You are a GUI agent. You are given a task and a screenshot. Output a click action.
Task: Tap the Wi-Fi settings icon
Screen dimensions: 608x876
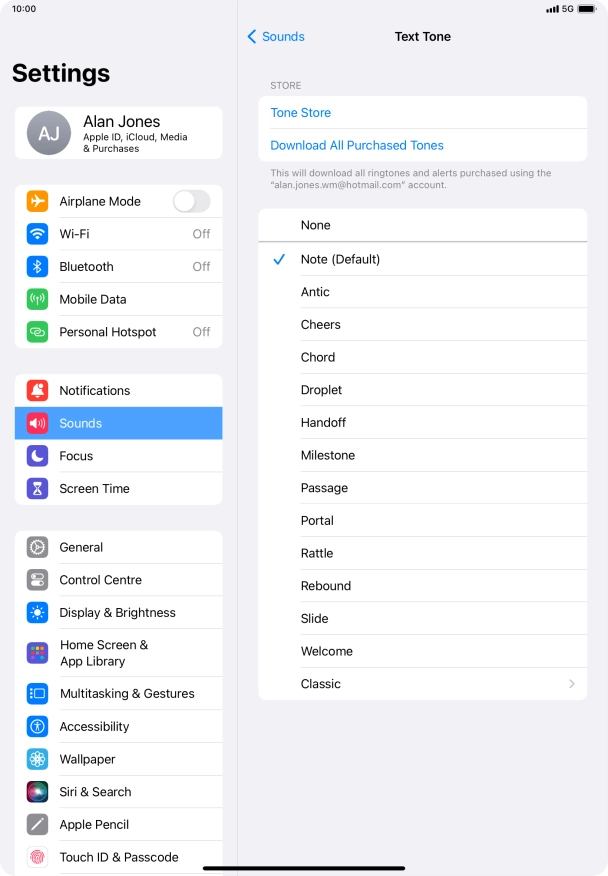pyautogui.click(x=37, y=234)
